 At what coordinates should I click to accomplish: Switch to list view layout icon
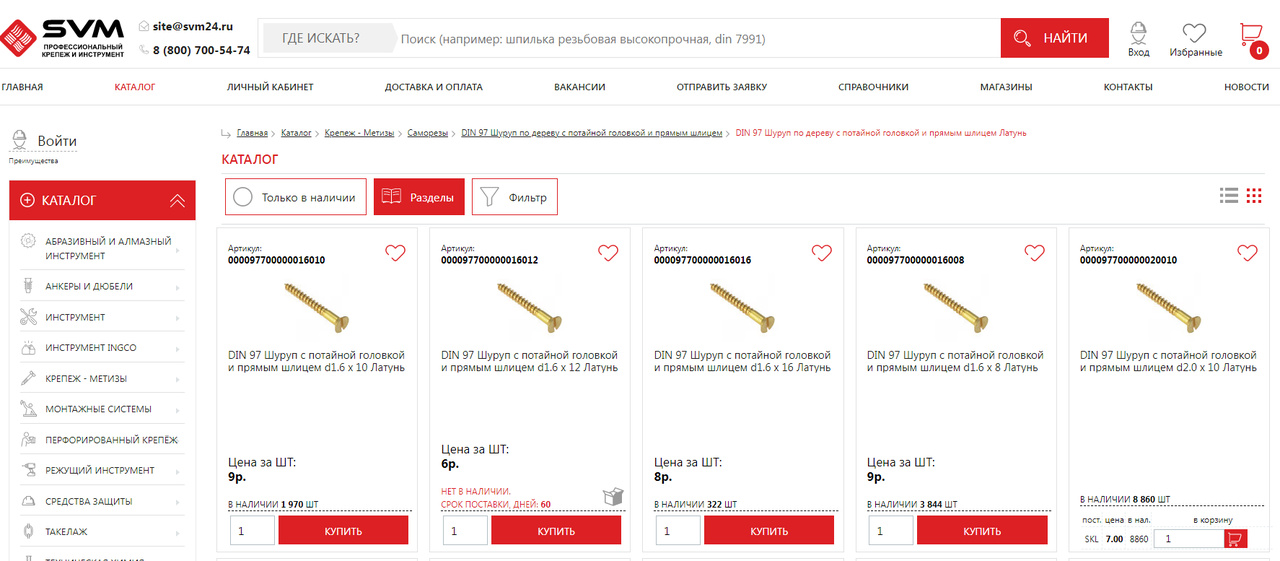pos(1229,196)
